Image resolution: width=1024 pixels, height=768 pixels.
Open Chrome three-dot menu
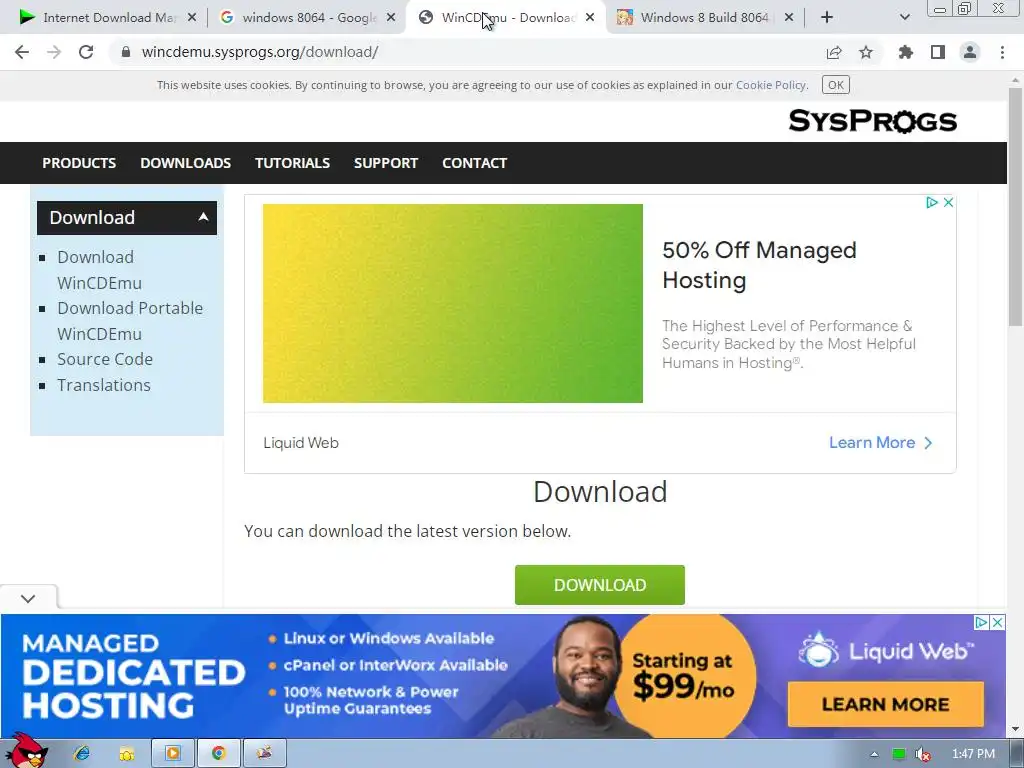[x=1002, y=52]
